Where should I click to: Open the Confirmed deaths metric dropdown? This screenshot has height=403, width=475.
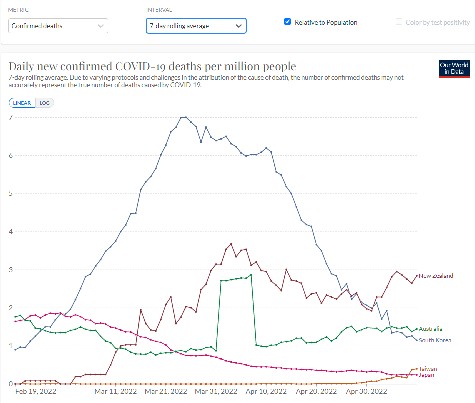coord(58,26)
